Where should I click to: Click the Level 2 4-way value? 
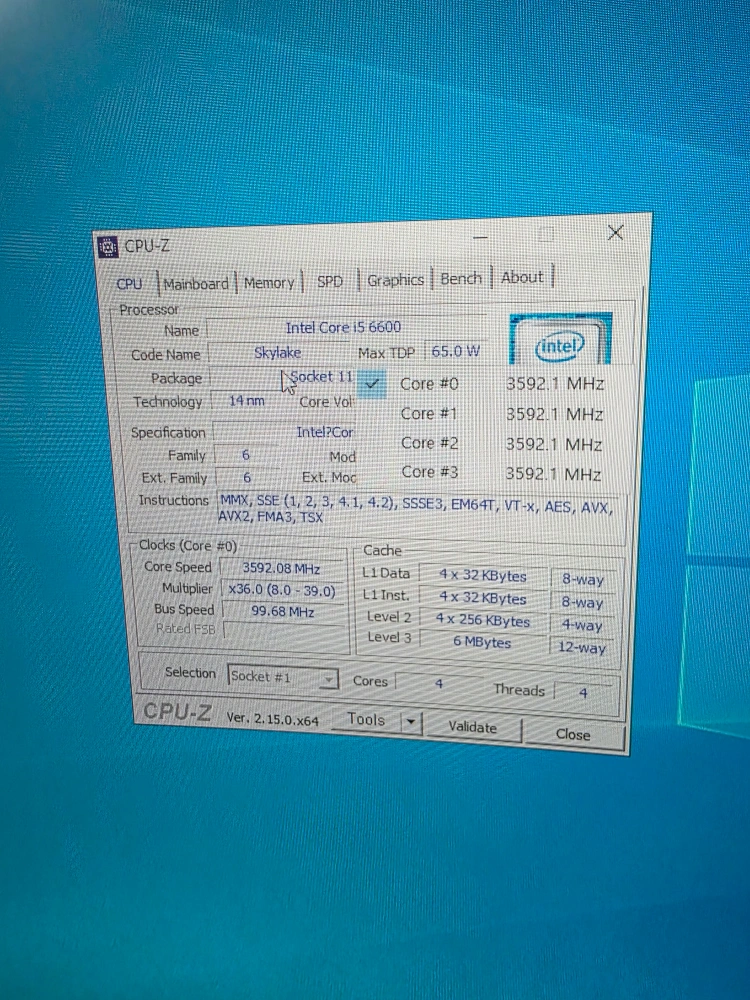click(x=582, y=625)
